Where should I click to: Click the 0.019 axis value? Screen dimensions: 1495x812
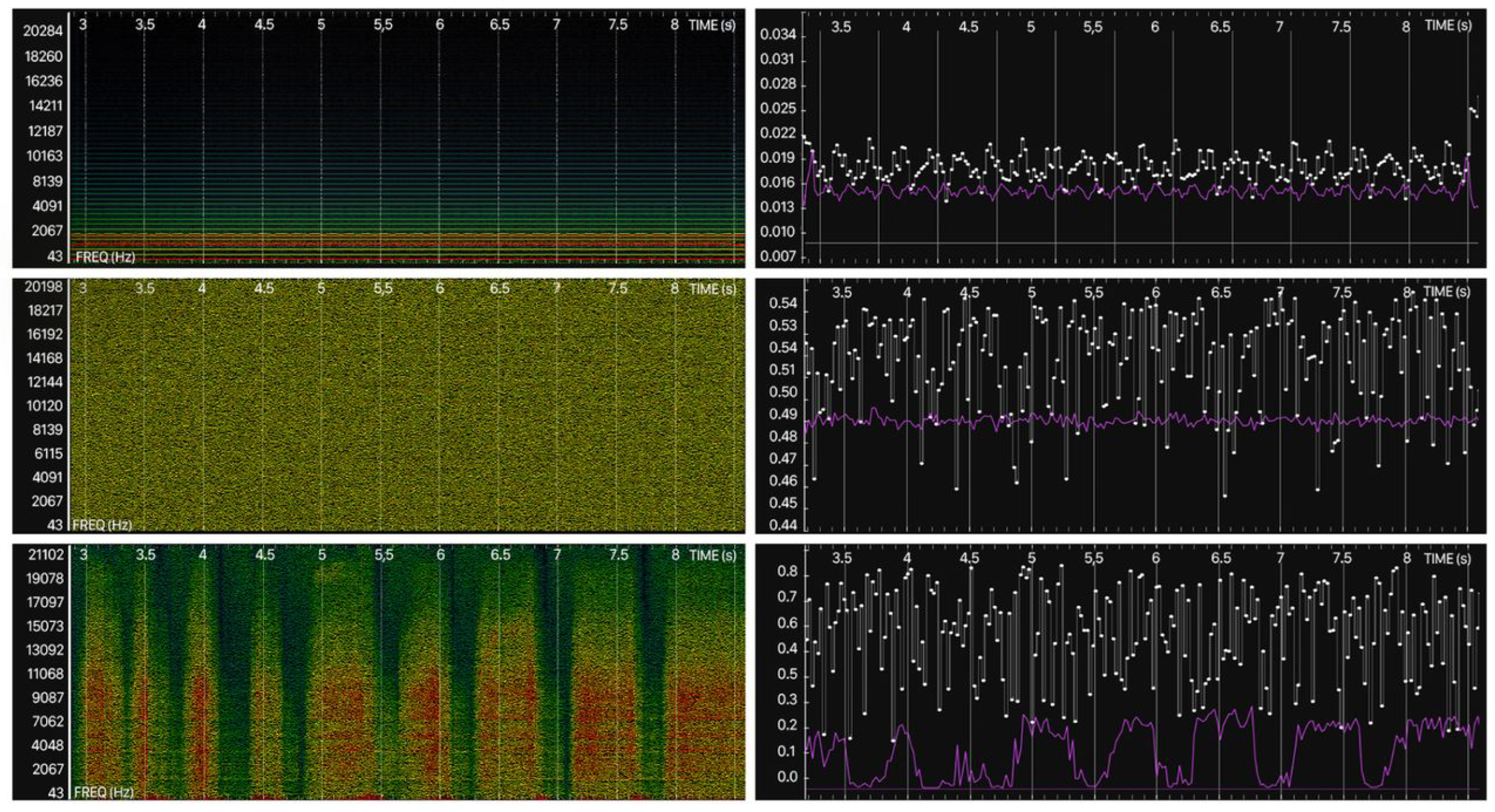pos(778,158)
